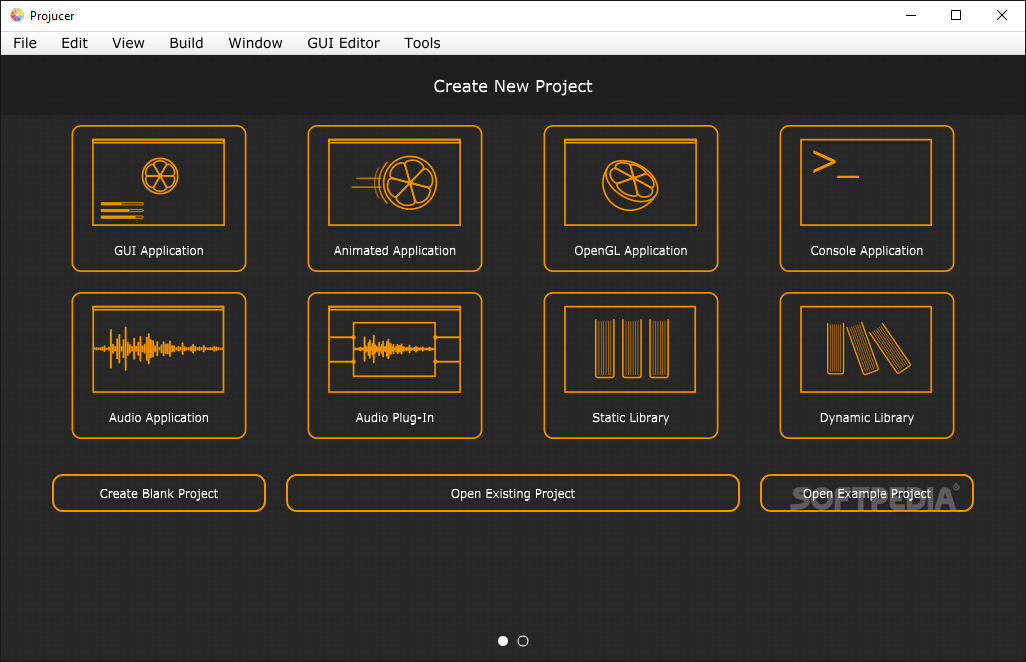Open the File menu

point(25,43)
